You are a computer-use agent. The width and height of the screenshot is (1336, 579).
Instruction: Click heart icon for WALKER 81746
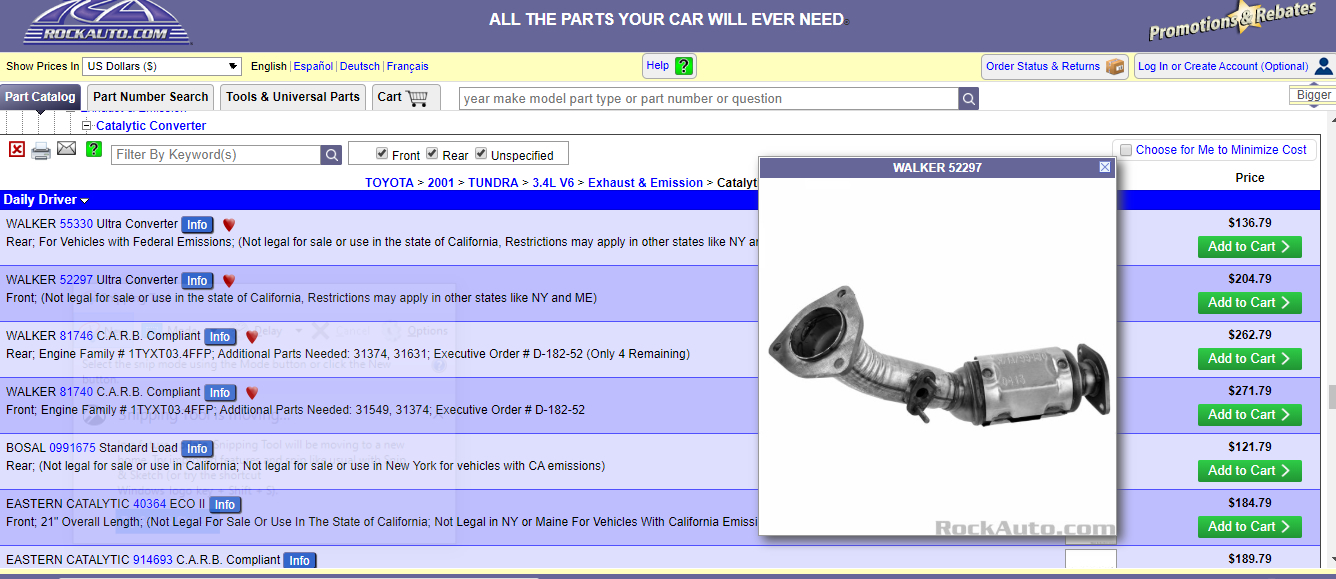pyautogui.click(x=252, y=337)
